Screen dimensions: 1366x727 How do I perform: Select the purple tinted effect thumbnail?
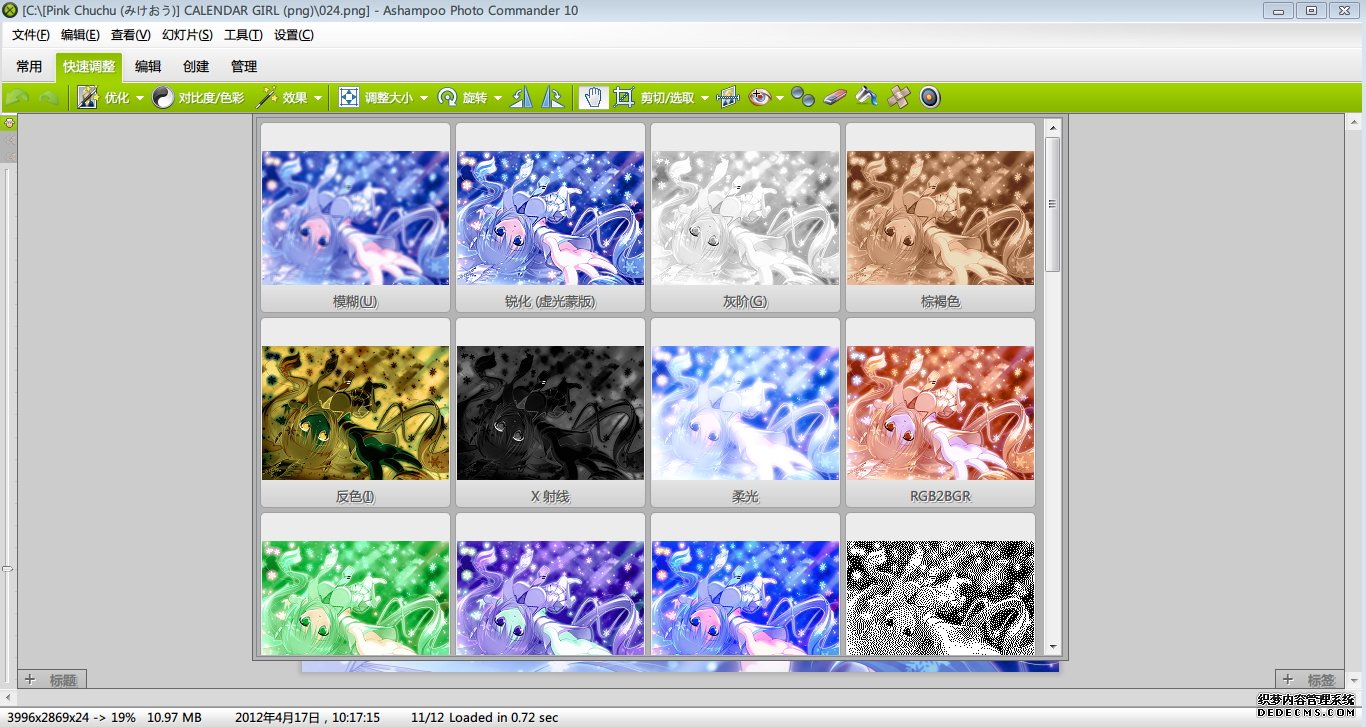click(550, 584)
